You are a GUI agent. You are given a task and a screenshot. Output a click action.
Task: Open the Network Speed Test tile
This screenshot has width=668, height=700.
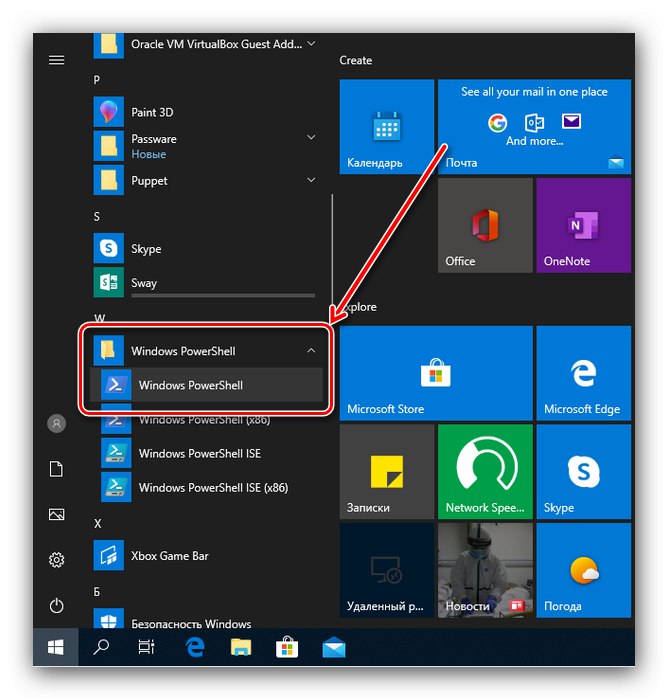click(x=485, y=472)
